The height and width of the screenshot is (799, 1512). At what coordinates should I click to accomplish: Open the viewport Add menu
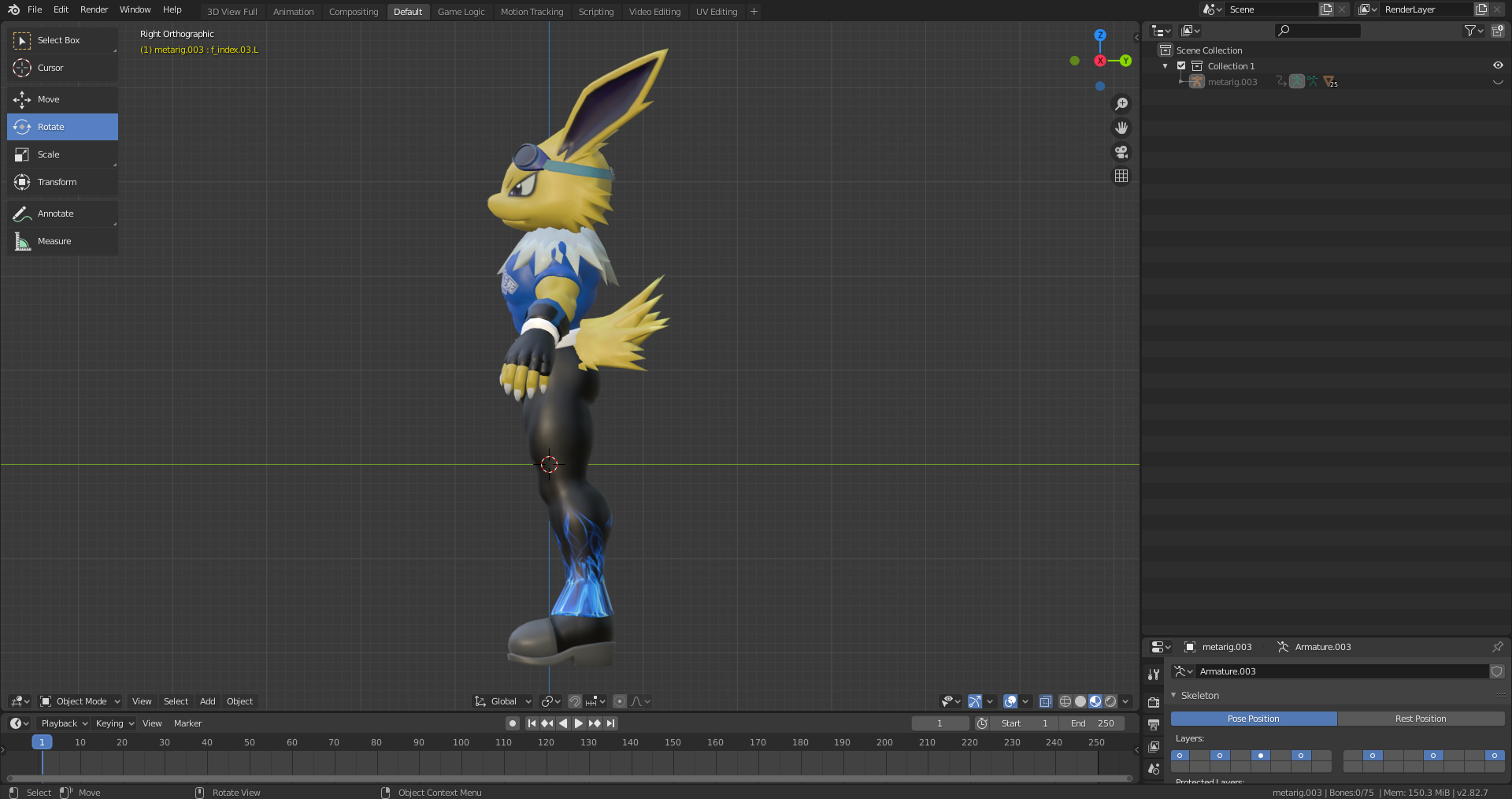point(207,701)
